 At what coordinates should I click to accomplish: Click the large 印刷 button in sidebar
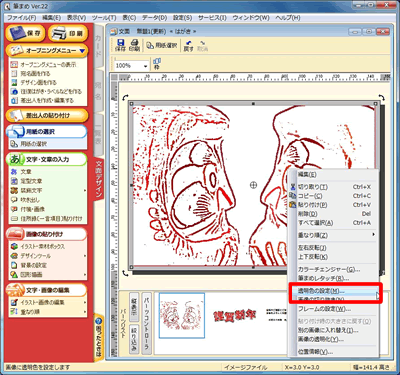[x=68, y=33]
